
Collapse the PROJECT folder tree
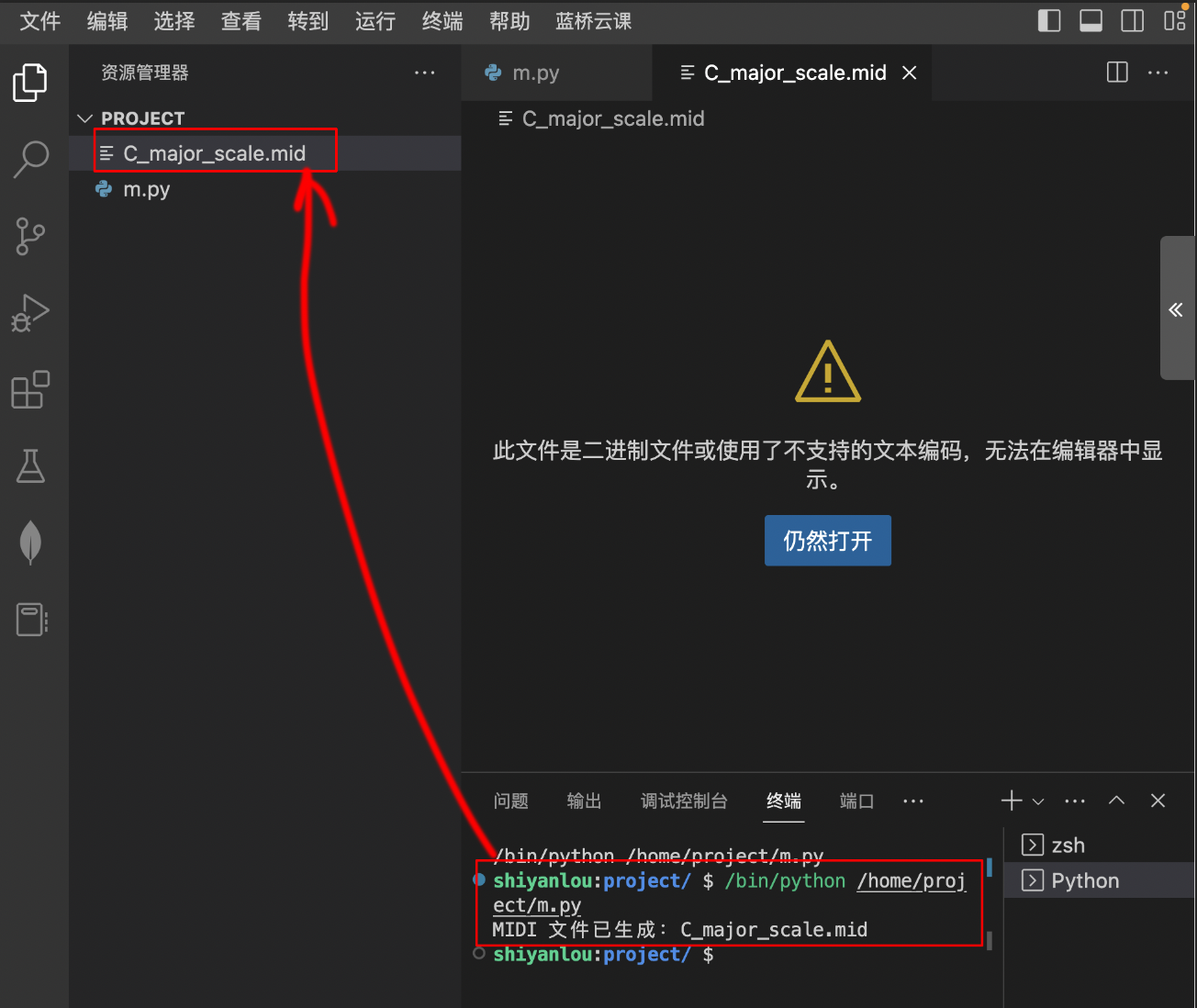pyautogui.click(x=84, y=118)
